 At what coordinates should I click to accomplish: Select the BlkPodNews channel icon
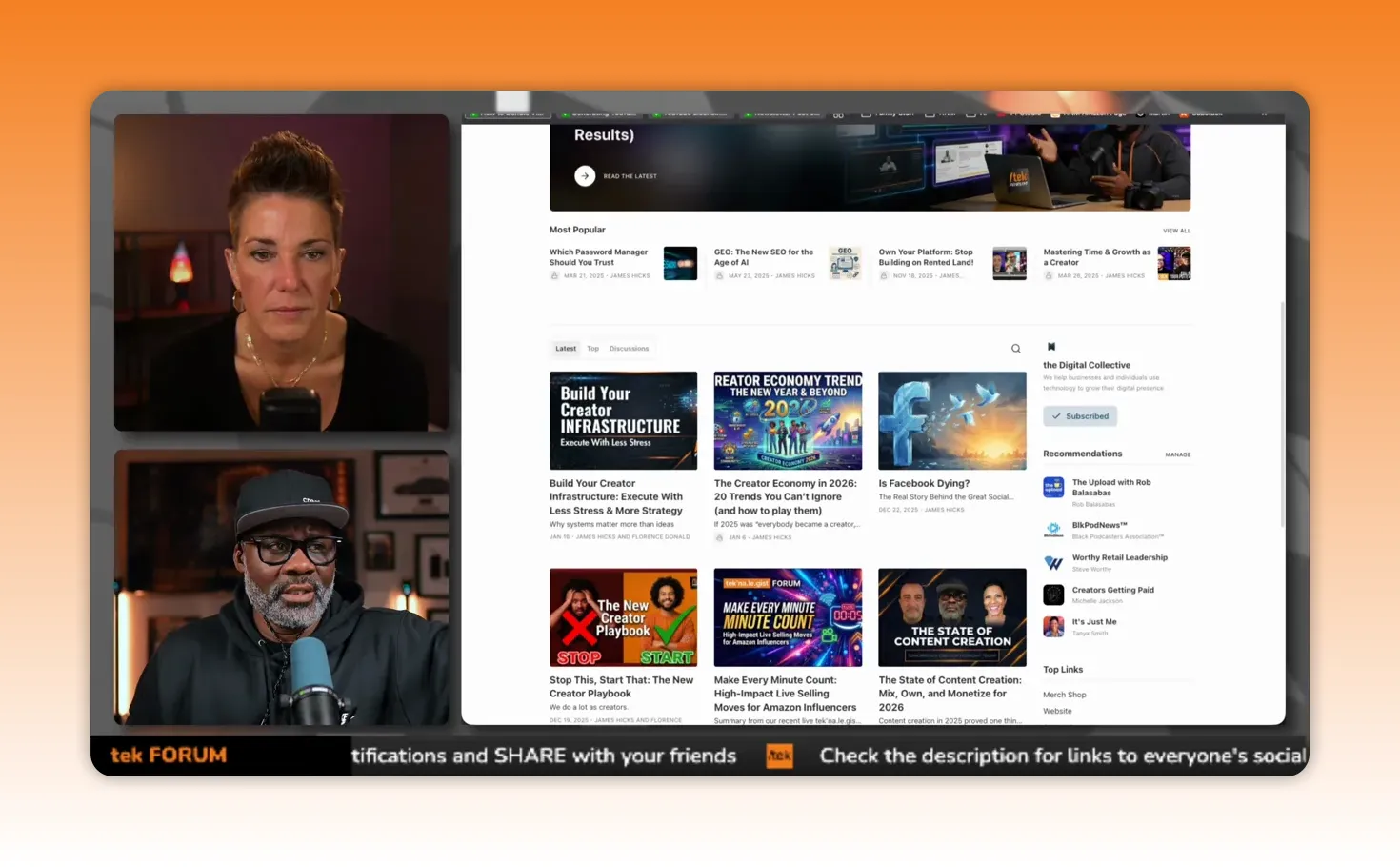point(1053,530)
